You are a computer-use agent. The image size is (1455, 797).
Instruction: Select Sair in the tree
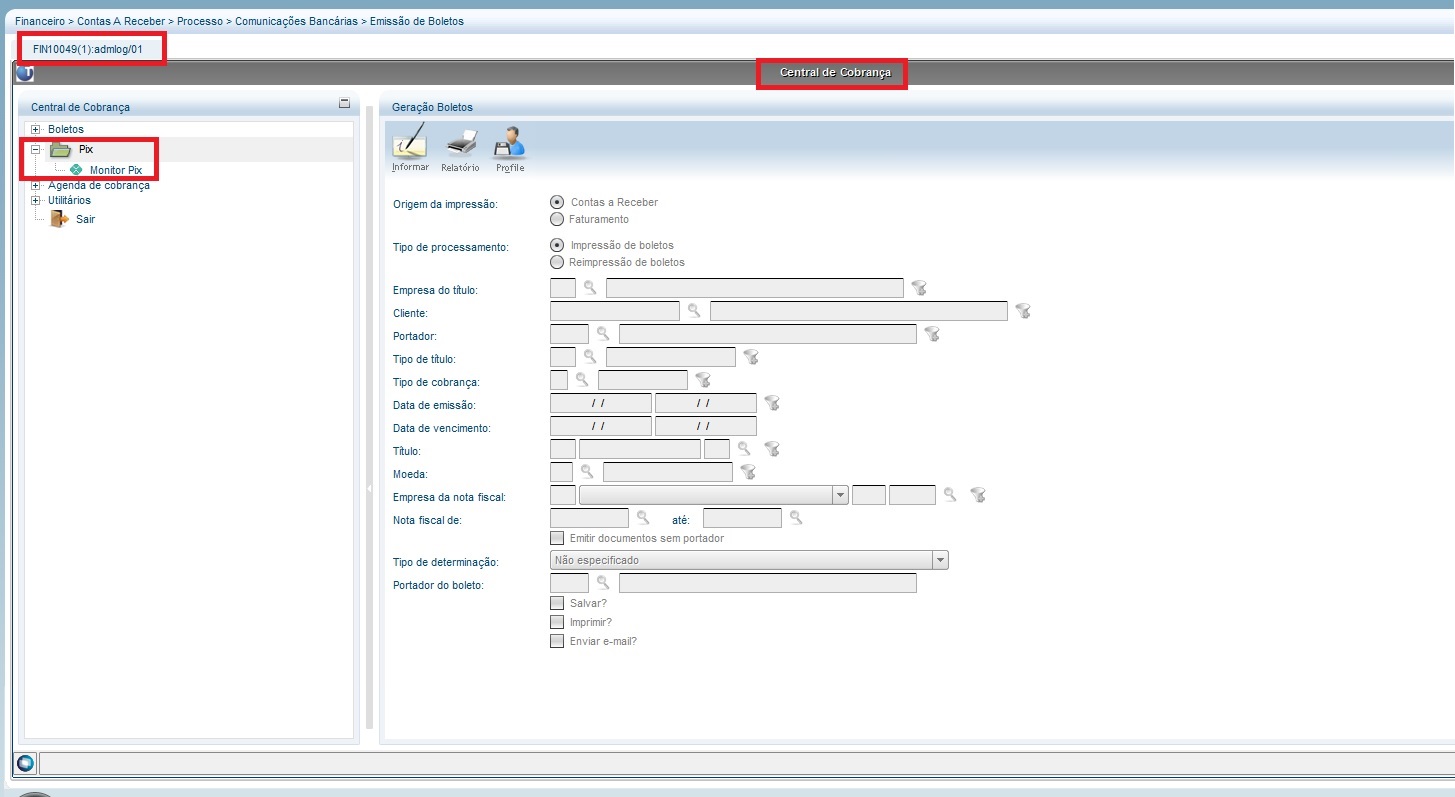coord(85,219)
